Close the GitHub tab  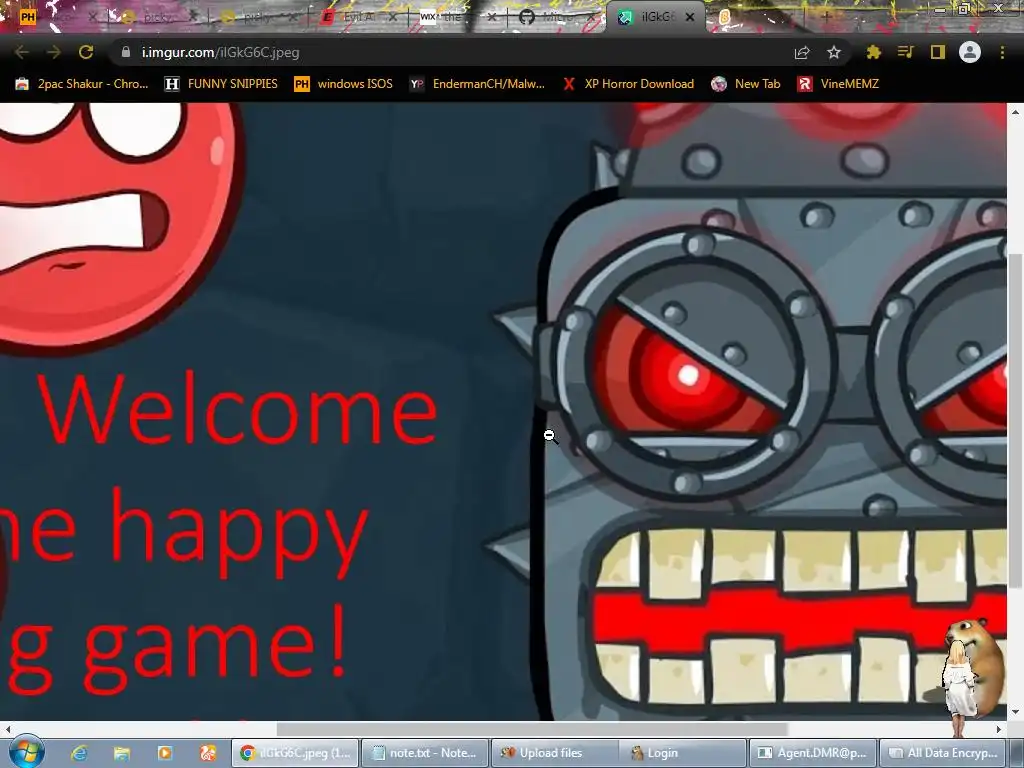tap(592, 17)
